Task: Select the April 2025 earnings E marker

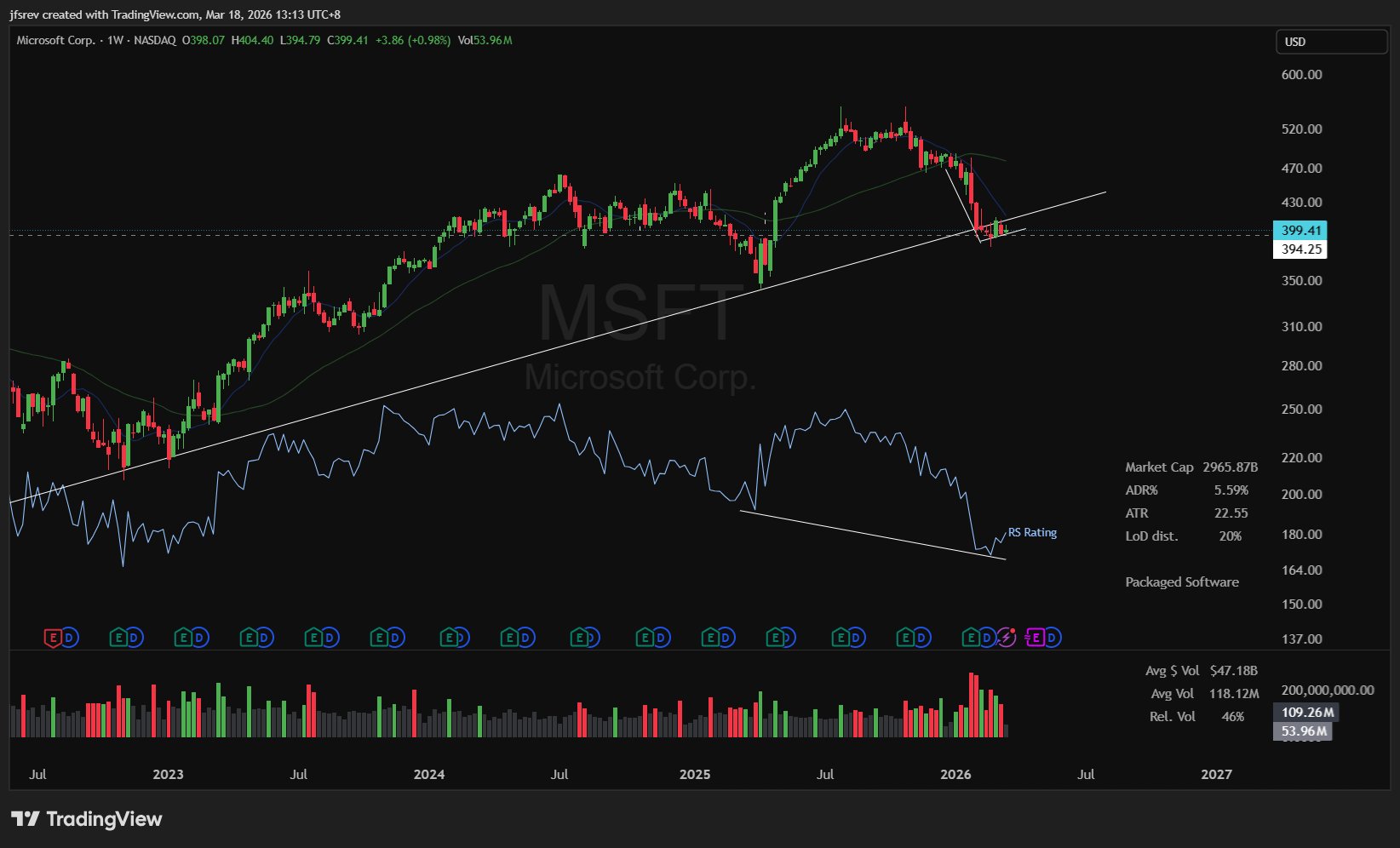Action: click(775, 637)
